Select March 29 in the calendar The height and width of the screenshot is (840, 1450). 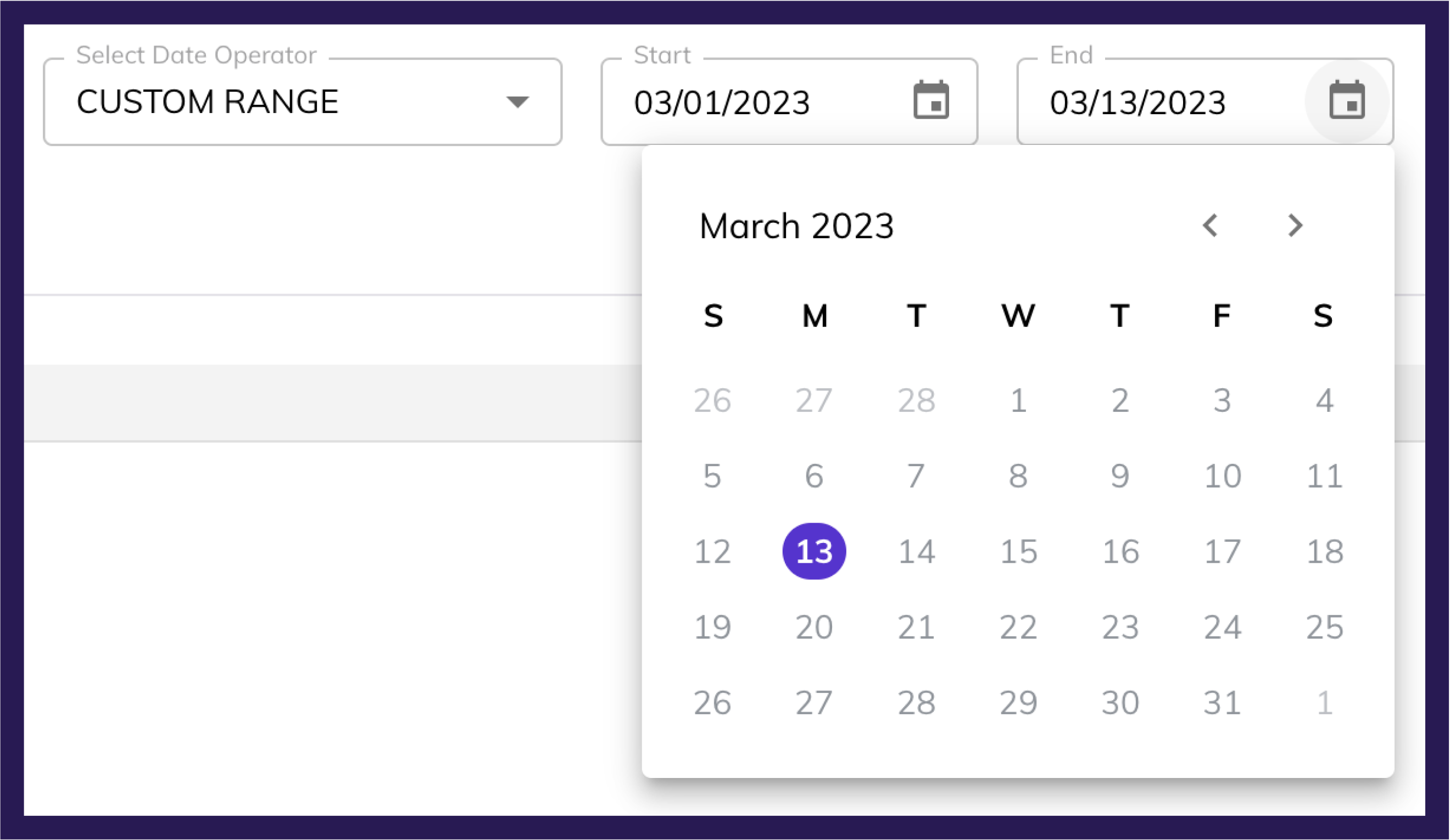point(1018,703)
